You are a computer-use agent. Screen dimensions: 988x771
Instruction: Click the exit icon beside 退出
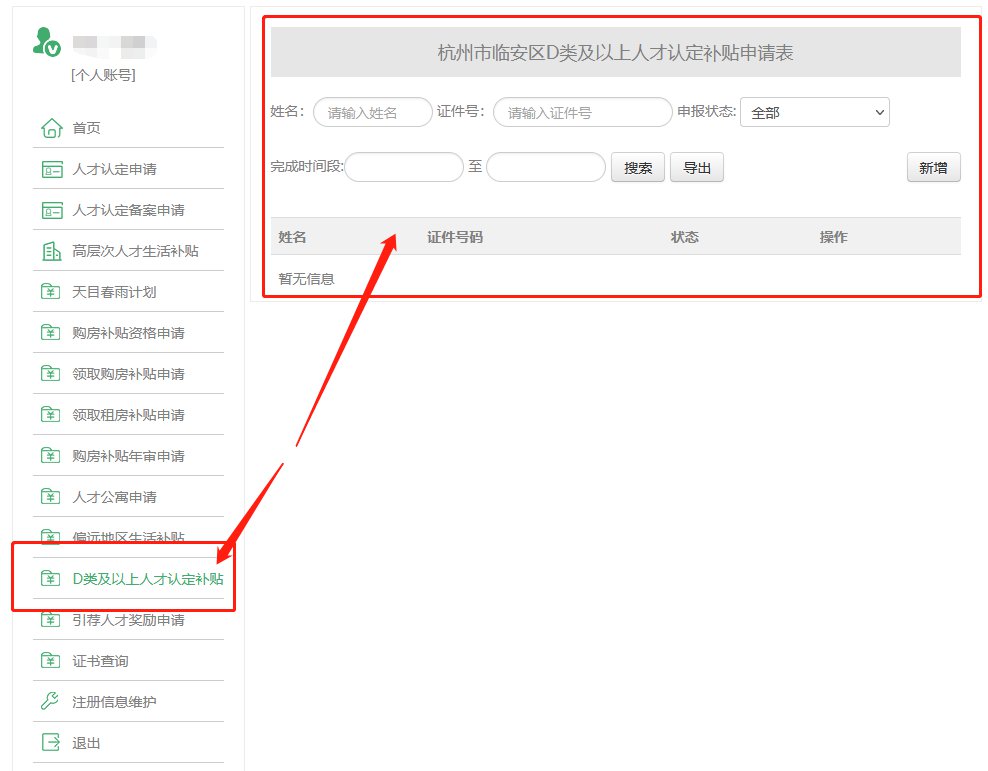51,743
